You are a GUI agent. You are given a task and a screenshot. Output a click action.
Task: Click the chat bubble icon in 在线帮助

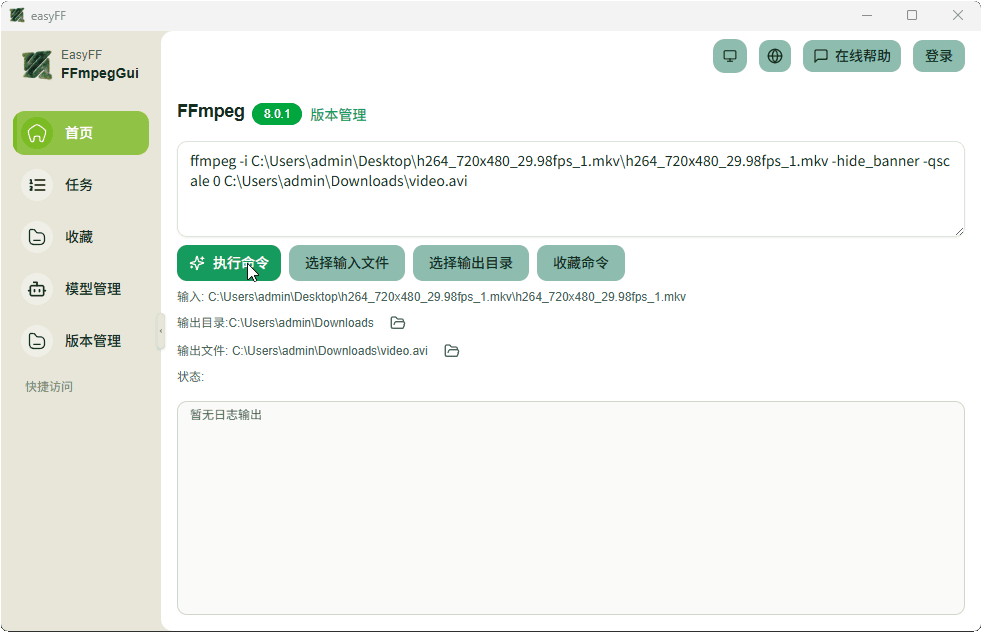pos(820,56)
